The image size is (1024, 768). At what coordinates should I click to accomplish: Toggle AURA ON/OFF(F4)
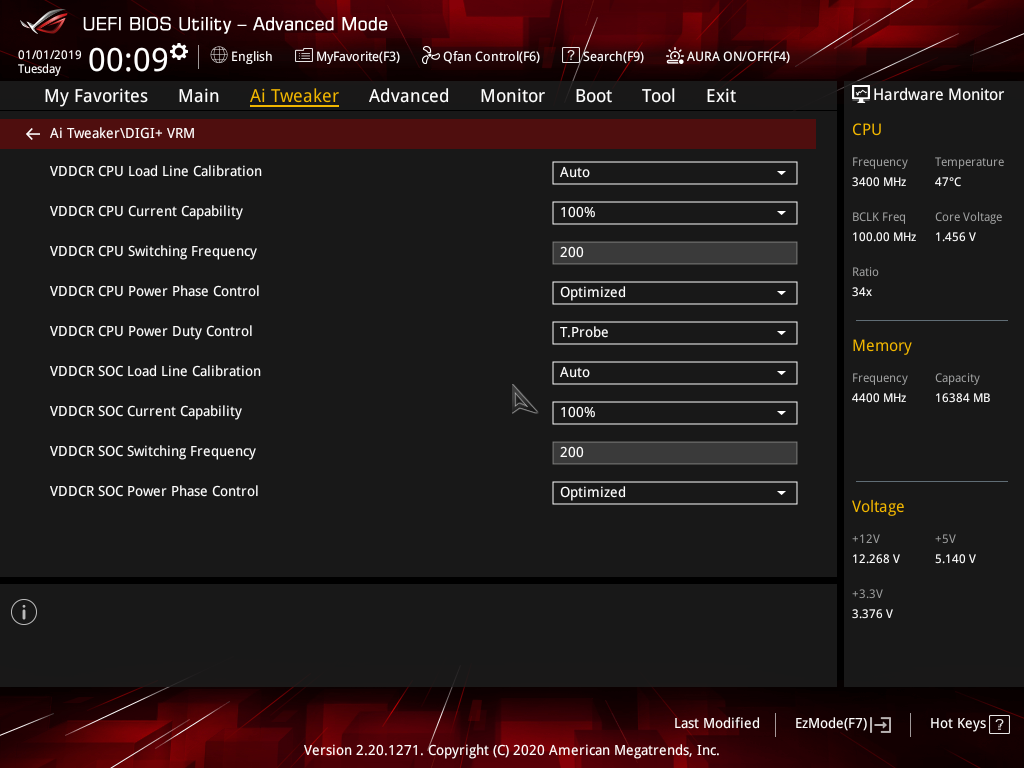click(x=728, y=56)
